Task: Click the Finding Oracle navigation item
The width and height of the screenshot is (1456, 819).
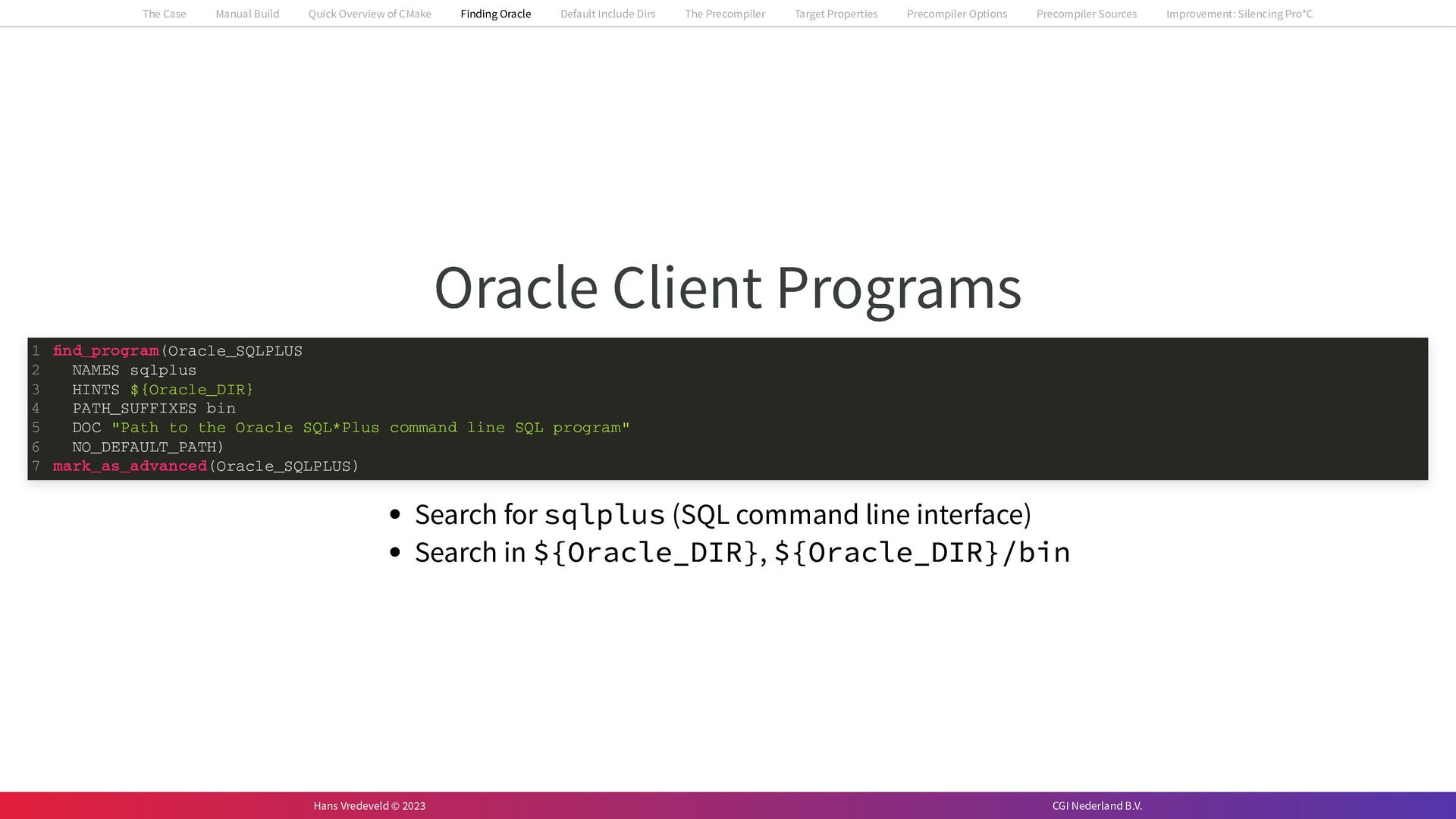Action: tap(495, 14)
